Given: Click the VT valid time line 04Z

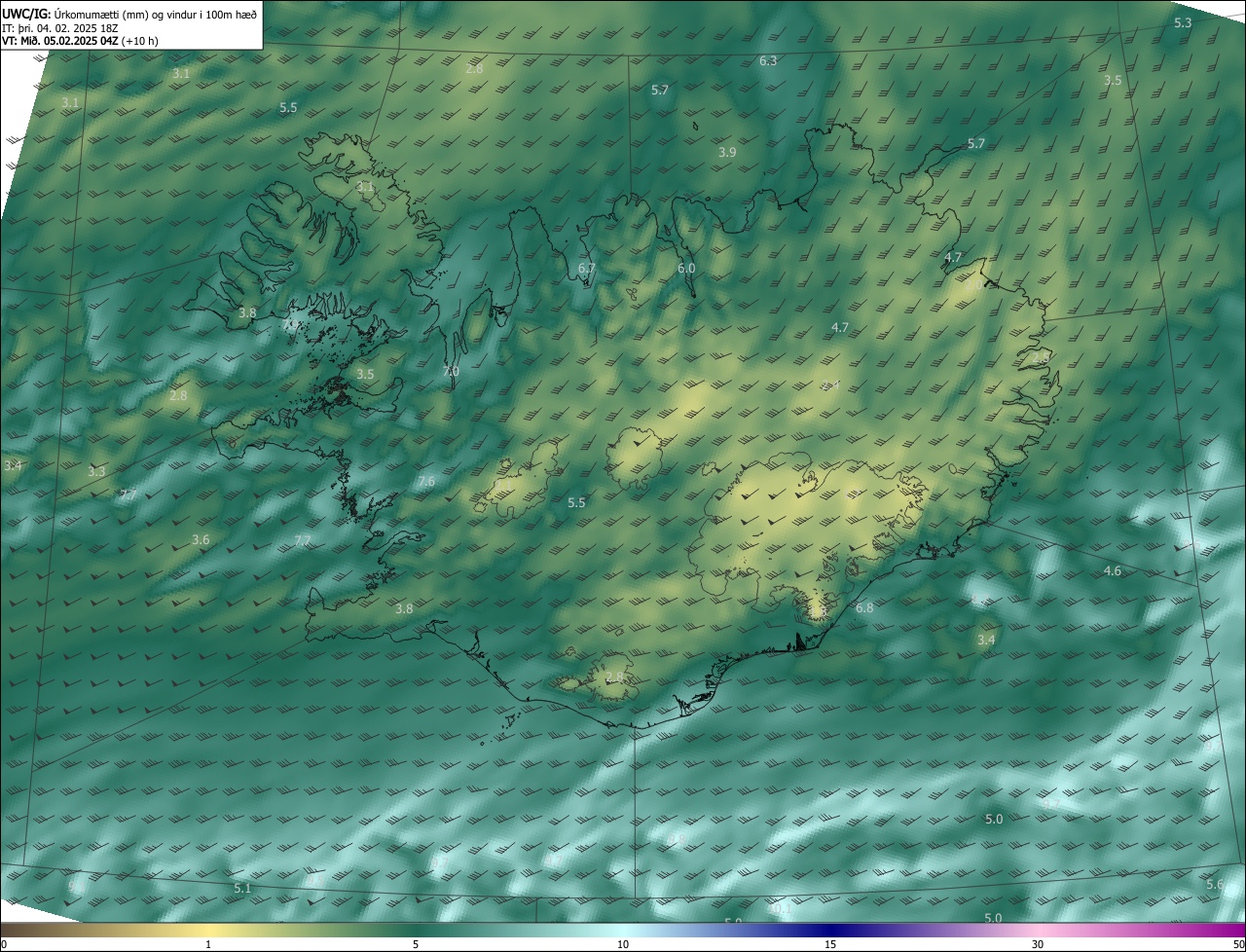Looking at the screenshot, I should pos(80,41).
